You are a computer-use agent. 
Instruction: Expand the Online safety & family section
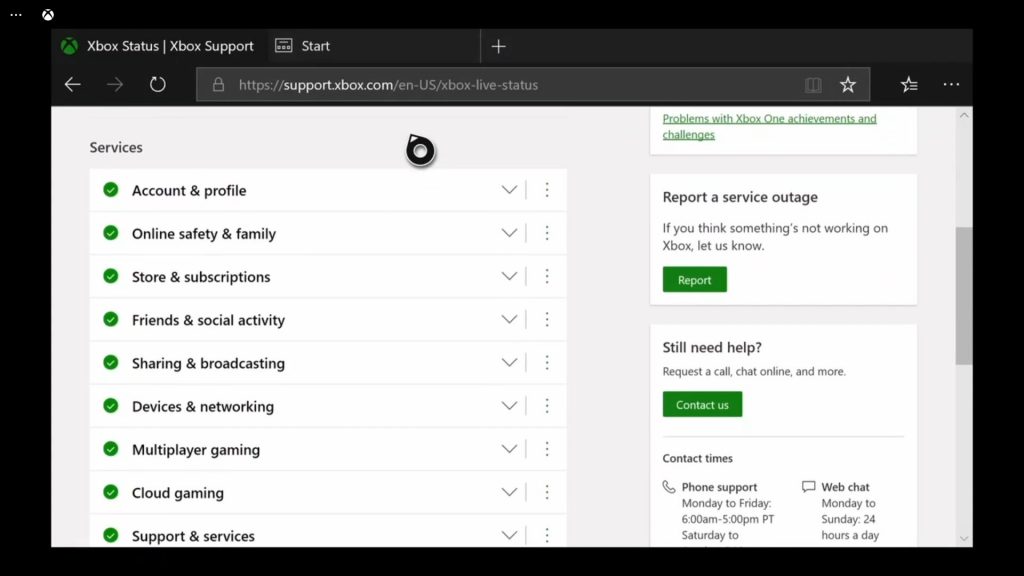(x=509, y=233)
